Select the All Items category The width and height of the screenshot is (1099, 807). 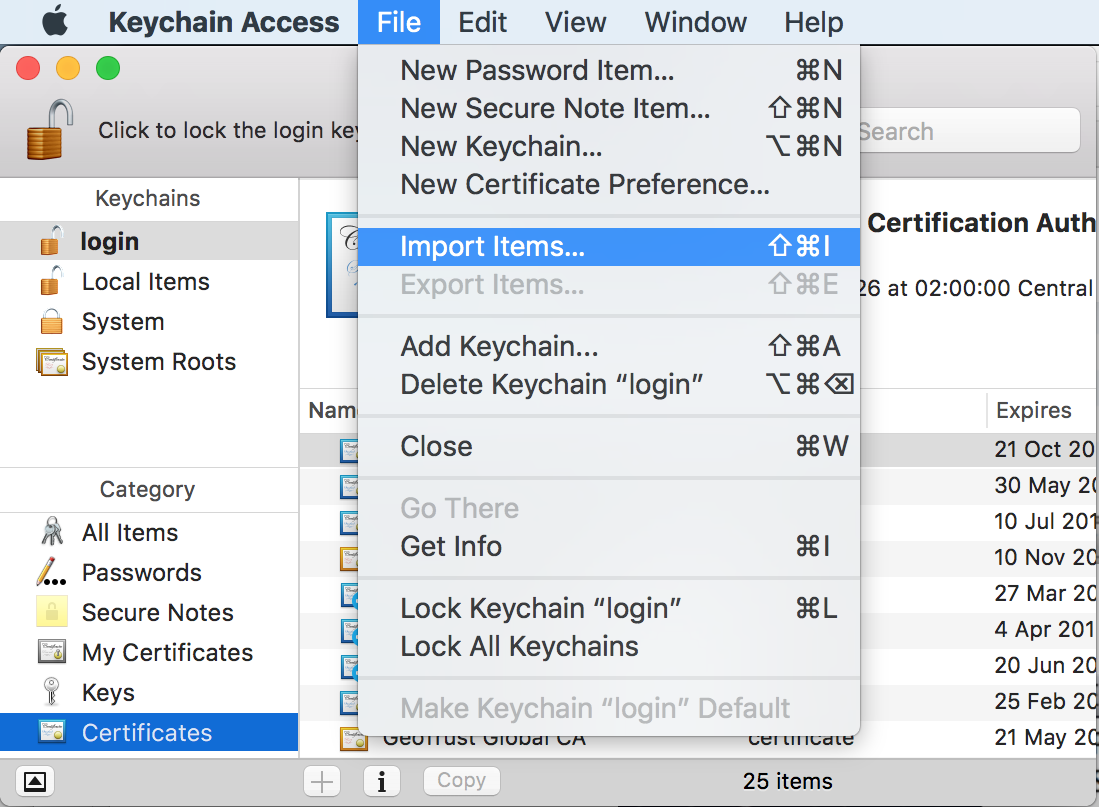click(149, 532)
